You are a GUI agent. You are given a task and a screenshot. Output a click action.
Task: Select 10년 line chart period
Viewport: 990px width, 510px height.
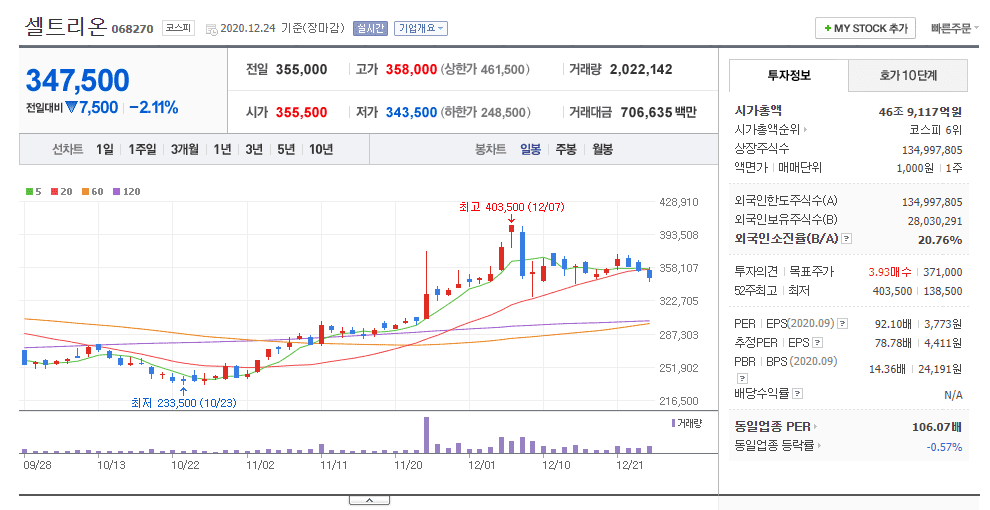(x=321, y=150)
